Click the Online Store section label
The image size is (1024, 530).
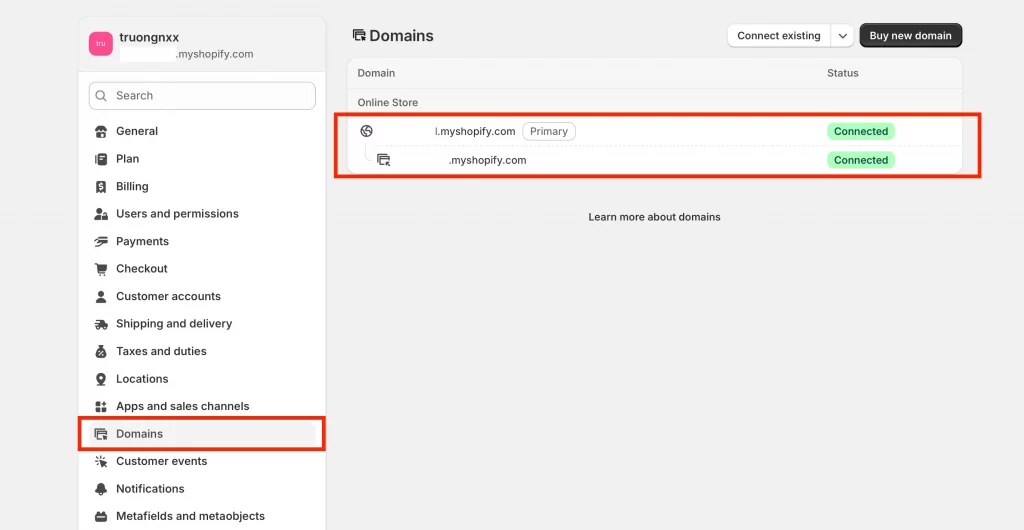coord(388,102)
